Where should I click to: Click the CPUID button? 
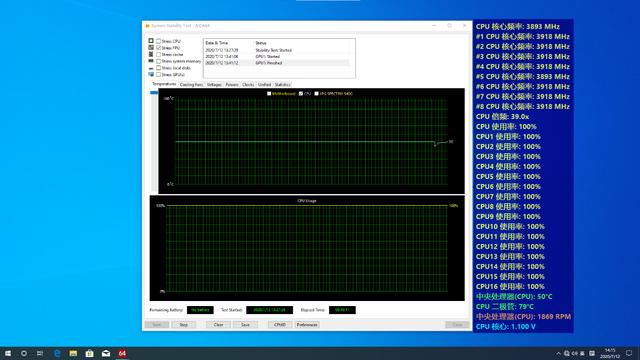click(x=280, y=325)
